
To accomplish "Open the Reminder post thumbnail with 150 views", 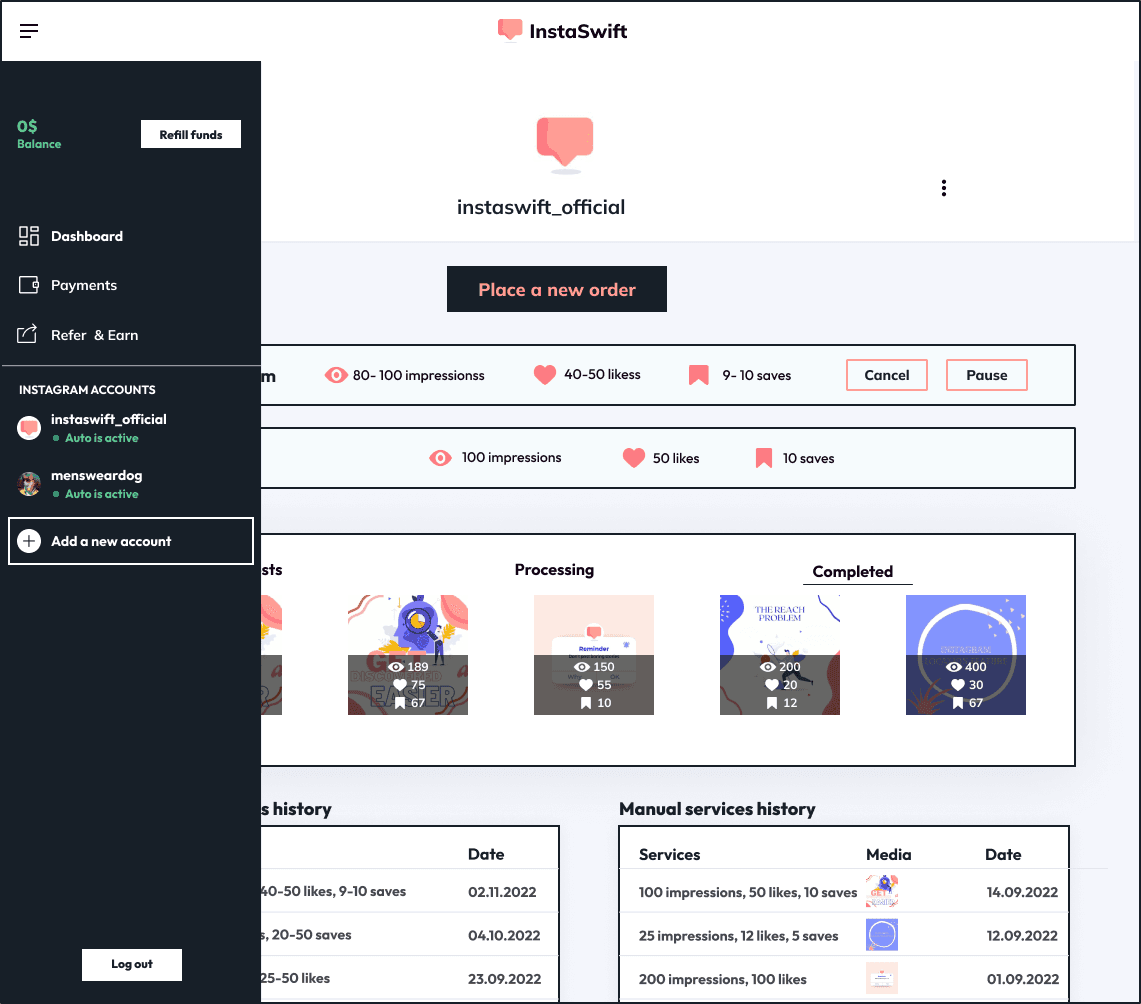I will [x=594, y=655].
